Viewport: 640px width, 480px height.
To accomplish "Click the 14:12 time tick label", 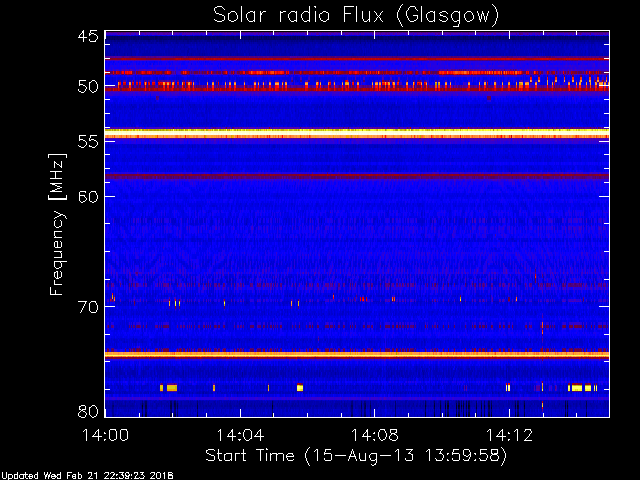I will [509, 435].
